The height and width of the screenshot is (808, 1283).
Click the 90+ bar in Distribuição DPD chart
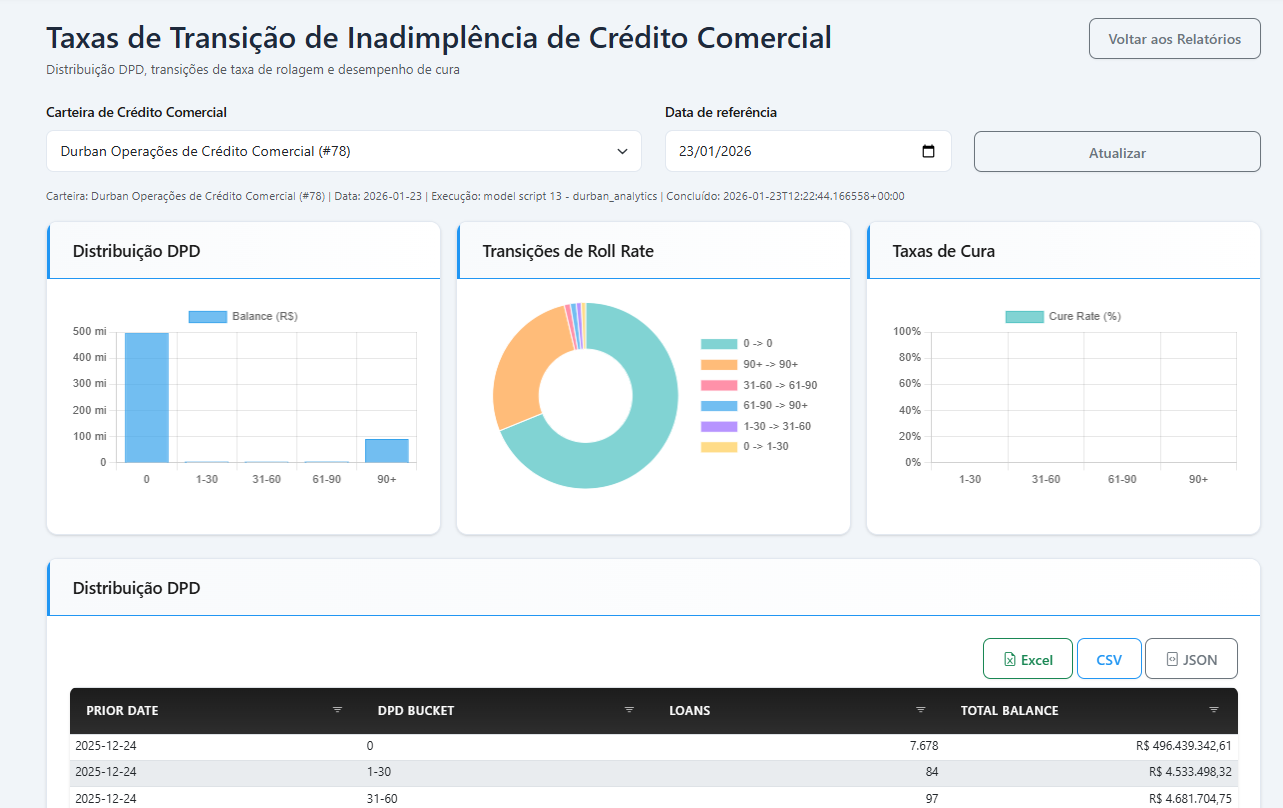pos(386,451)
